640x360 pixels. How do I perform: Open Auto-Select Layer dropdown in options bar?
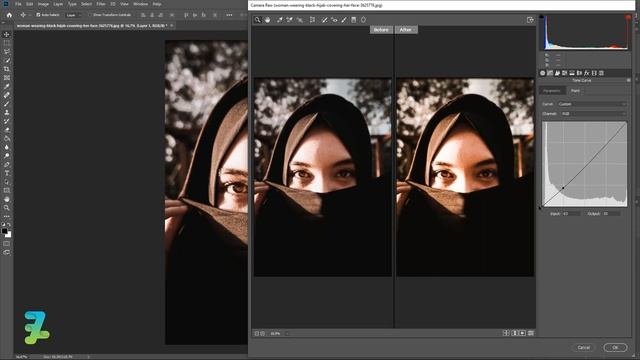[x=72, y=15]
